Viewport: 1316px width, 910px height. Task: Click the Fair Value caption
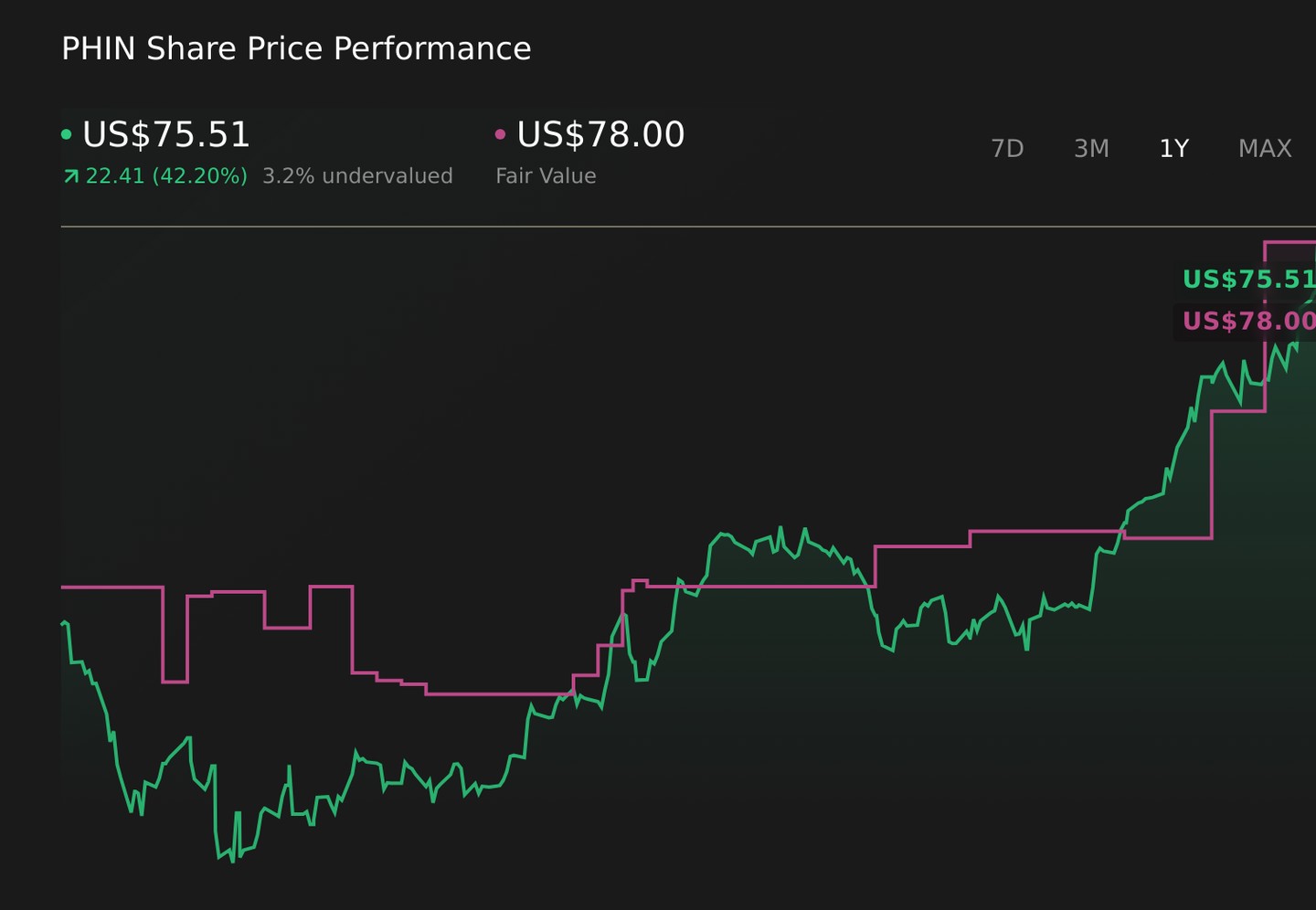pyautogui.click(x=546, y=175)
